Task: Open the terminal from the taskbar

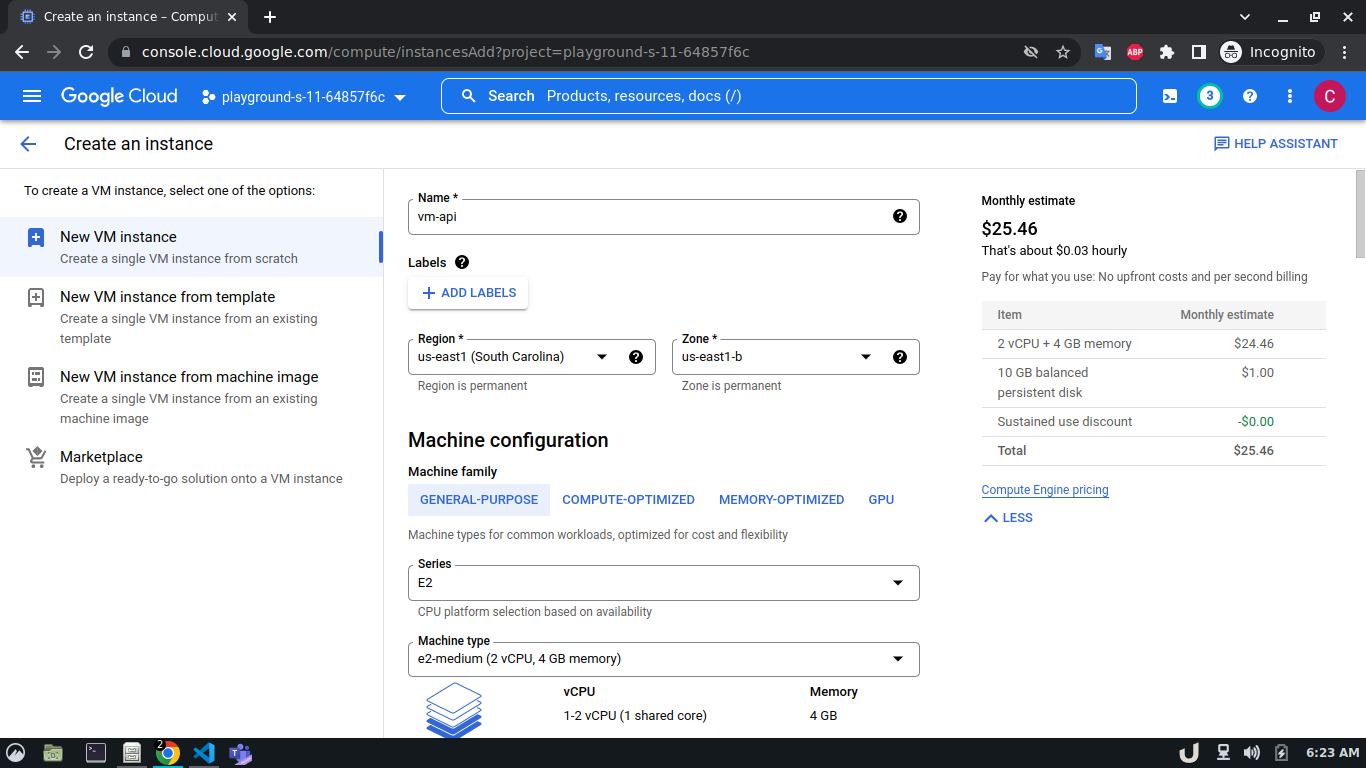Action: pyautogui.click(x=96, y=753)
